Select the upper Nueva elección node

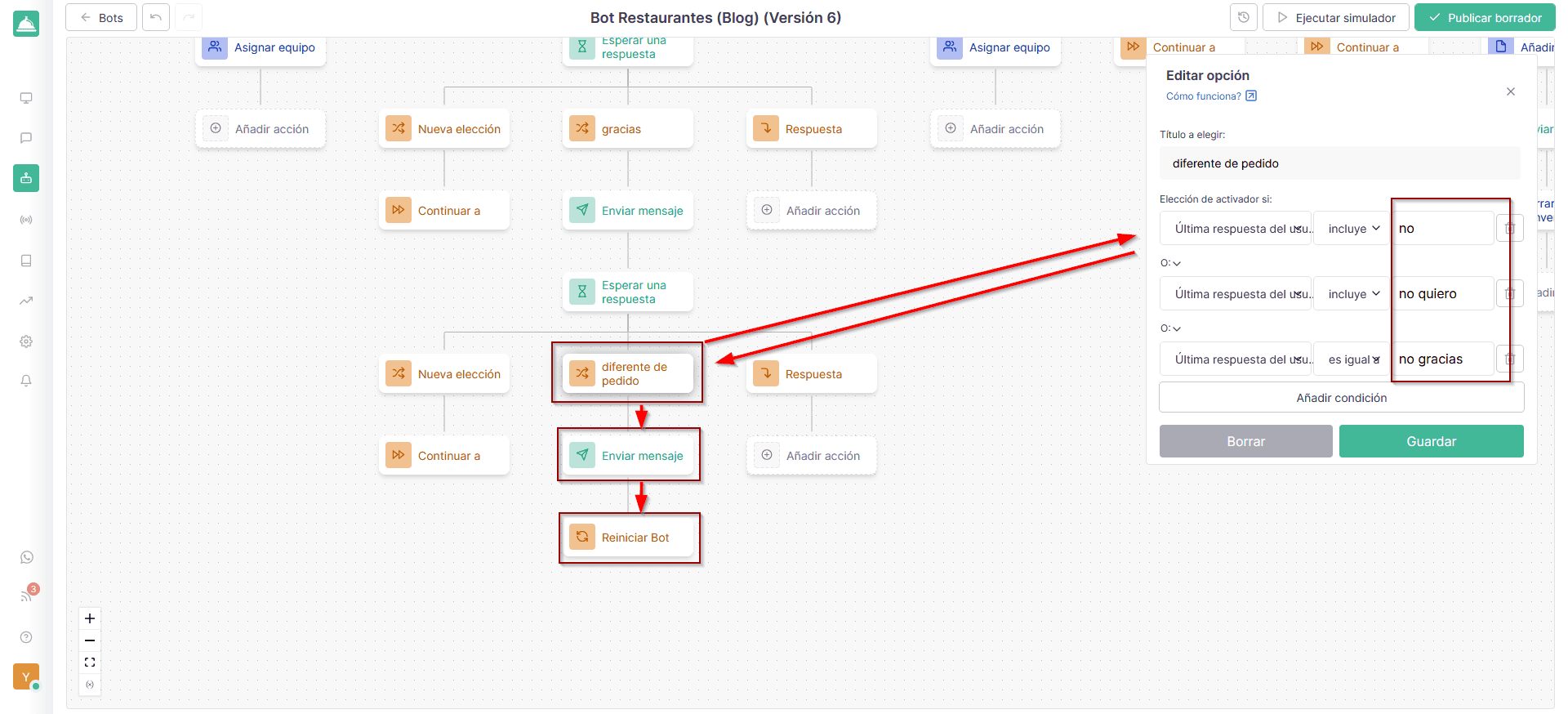444,129
